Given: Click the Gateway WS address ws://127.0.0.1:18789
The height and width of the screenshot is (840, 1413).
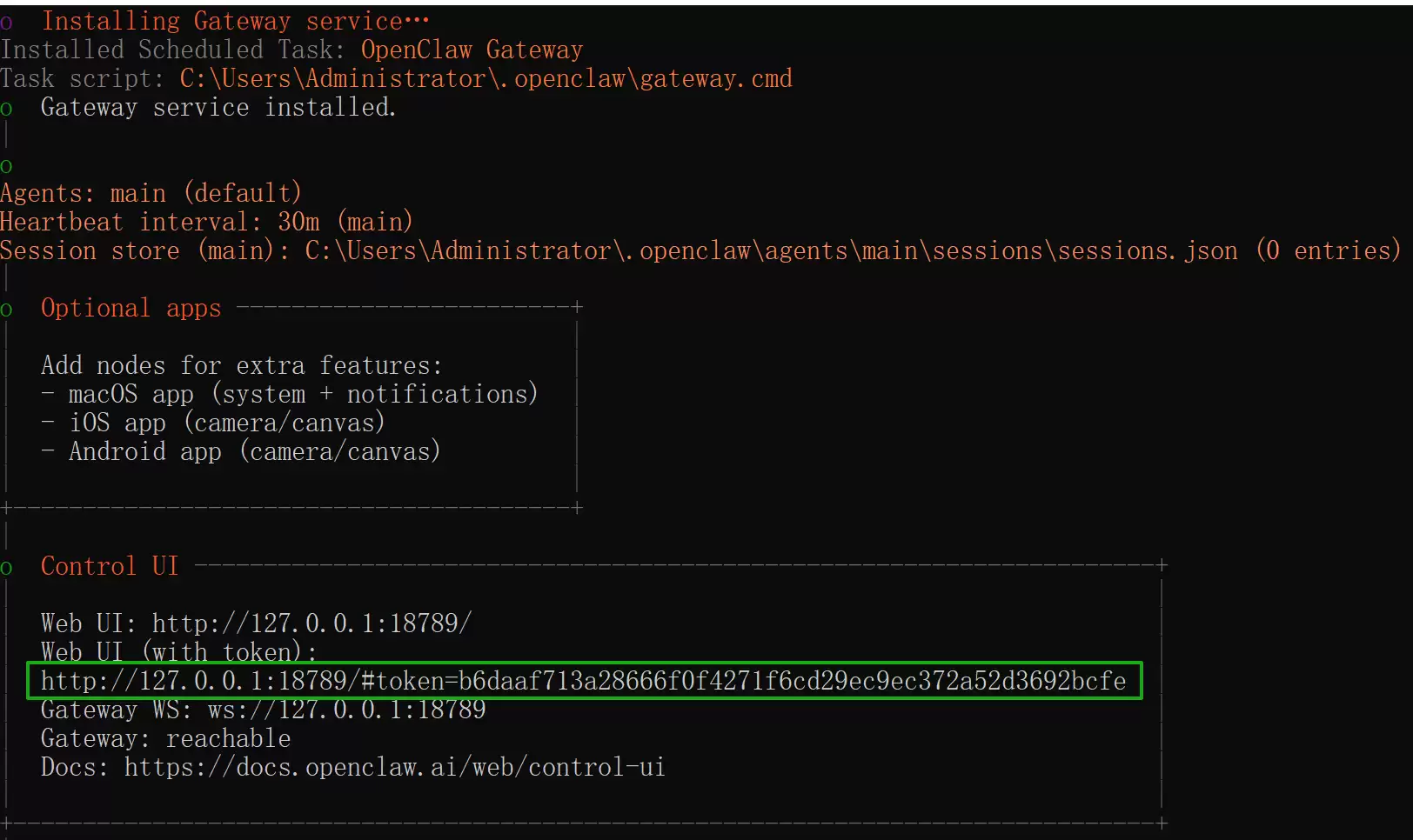Looking at the screenshot, I should (347, 710).
